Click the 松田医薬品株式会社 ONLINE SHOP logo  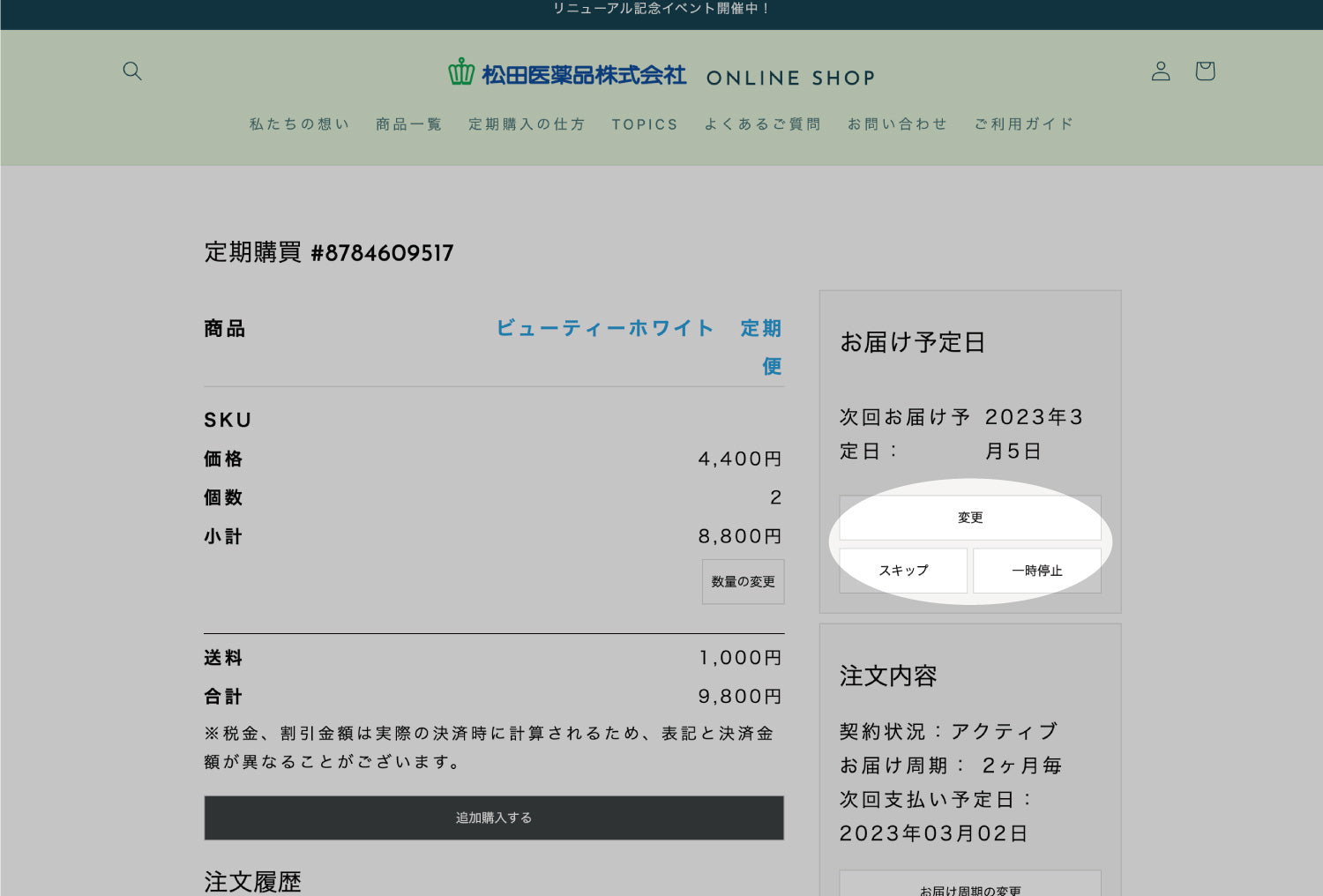(x=661, y=74)
